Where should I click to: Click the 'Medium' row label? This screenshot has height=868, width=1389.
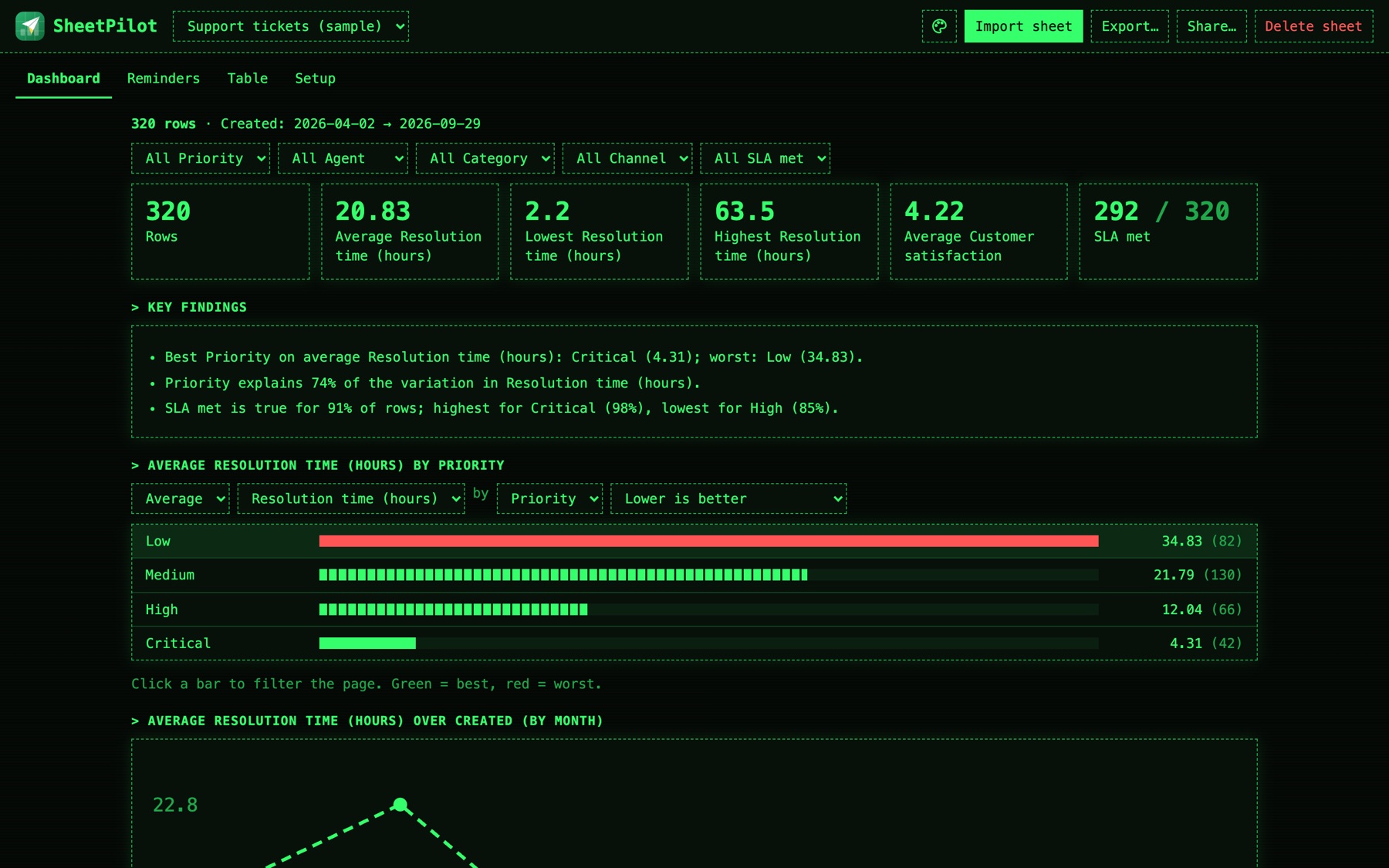tap(170, 575)
